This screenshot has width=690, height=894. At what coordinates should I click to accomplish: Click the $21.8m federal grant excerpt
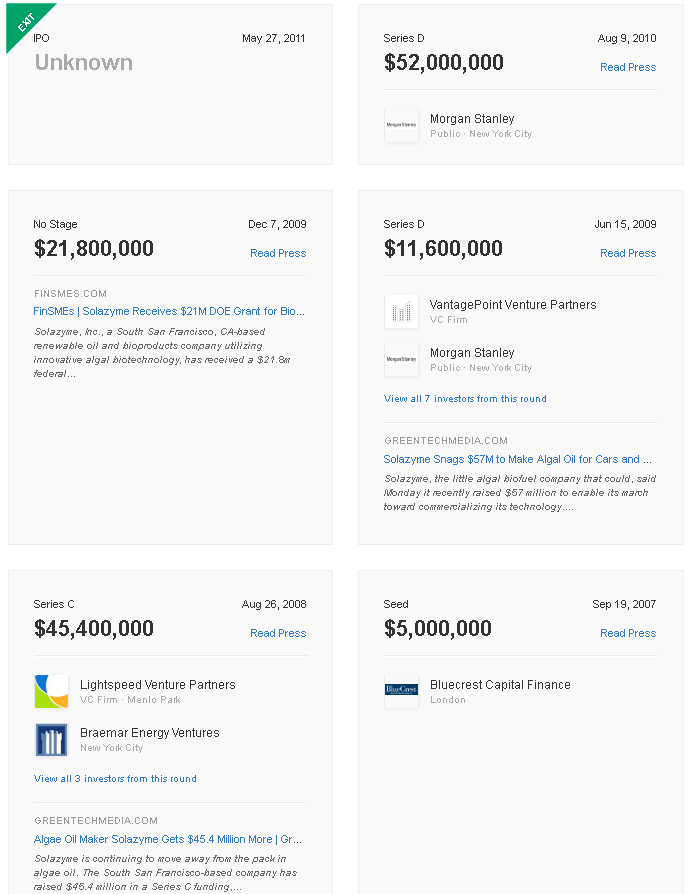click(162, 352)
